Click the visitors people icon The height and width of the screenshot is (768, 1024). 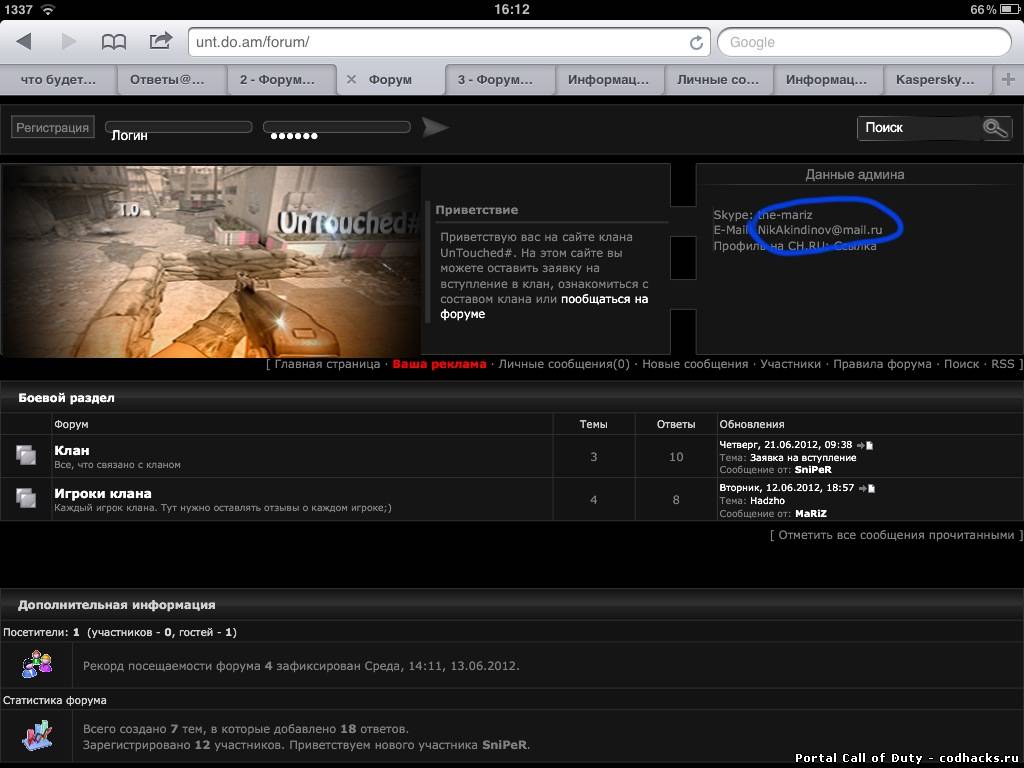click(x=37, y=665)
